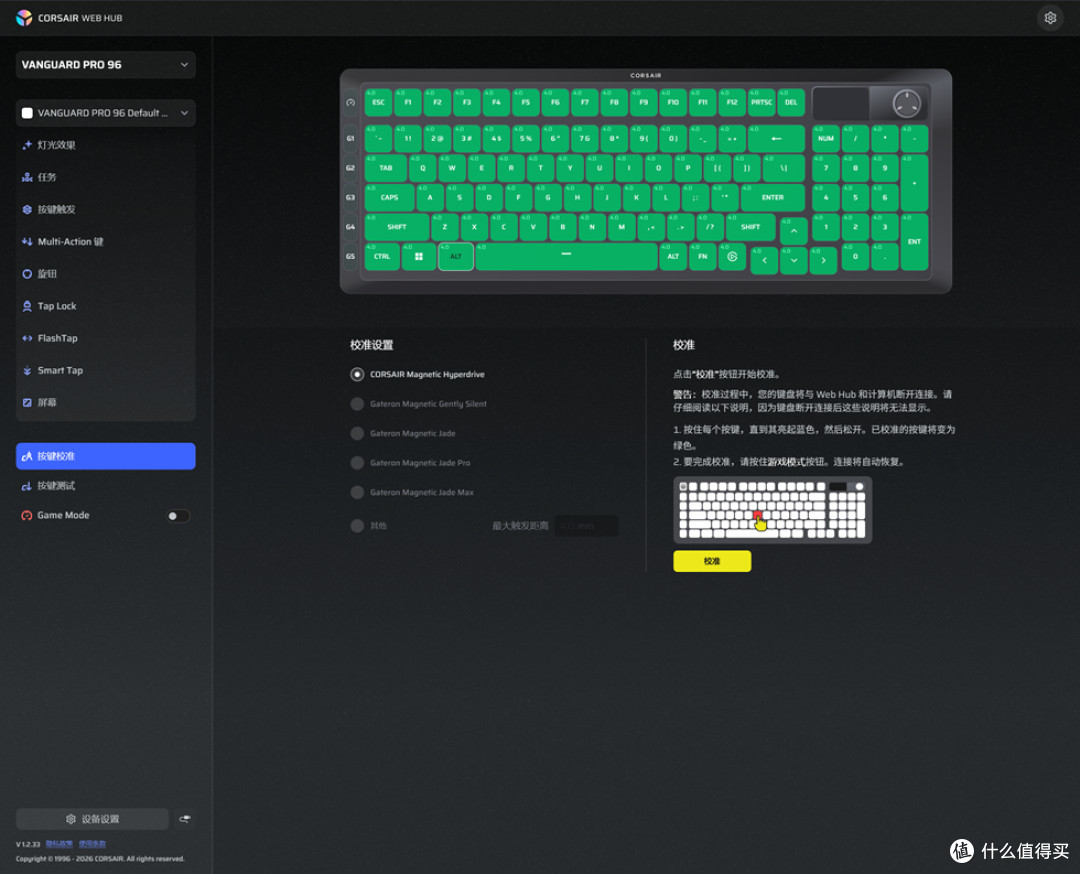Image resolution: width=1080 pixels, height=874 pixels.
Task: Select Gateron Magnetic Gently Silent option
Action: pyautogui.click(x=357, y=404)
